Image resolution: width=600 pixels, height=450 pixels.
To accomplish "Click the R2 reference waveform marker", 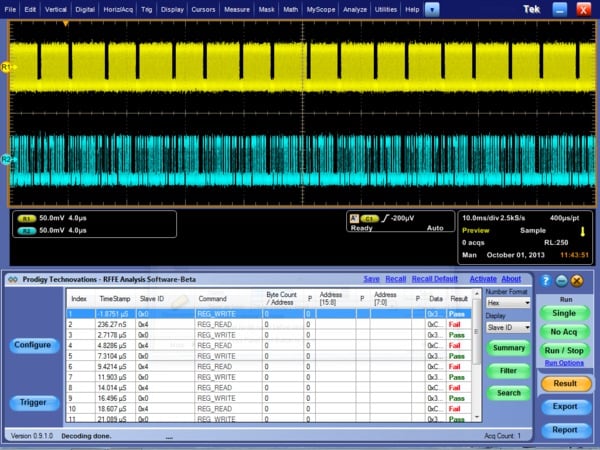I will [x=7, y=159].
